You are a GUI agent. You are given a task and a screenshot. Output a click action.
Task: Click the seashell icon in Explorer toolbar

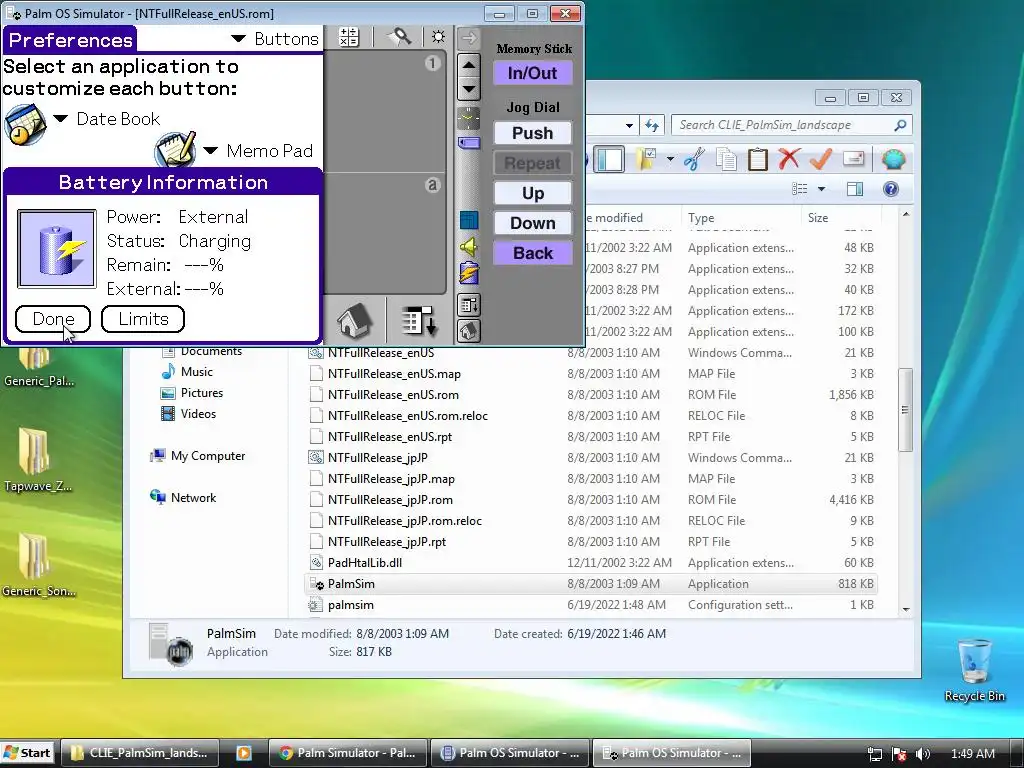point(893,159)
